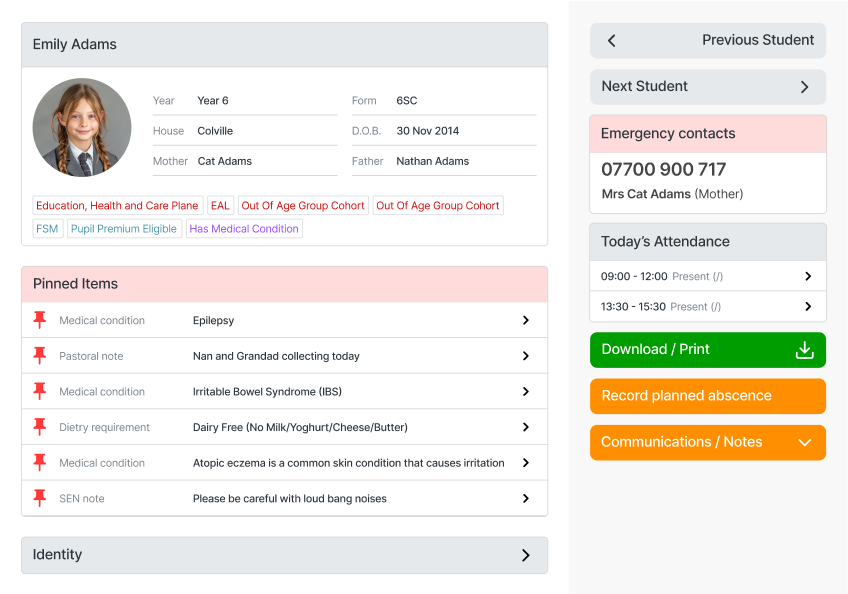848x594 pixels.
Task: Unpin the Nan and Grandad pastoral note
Action: click(x=40, y=356)
